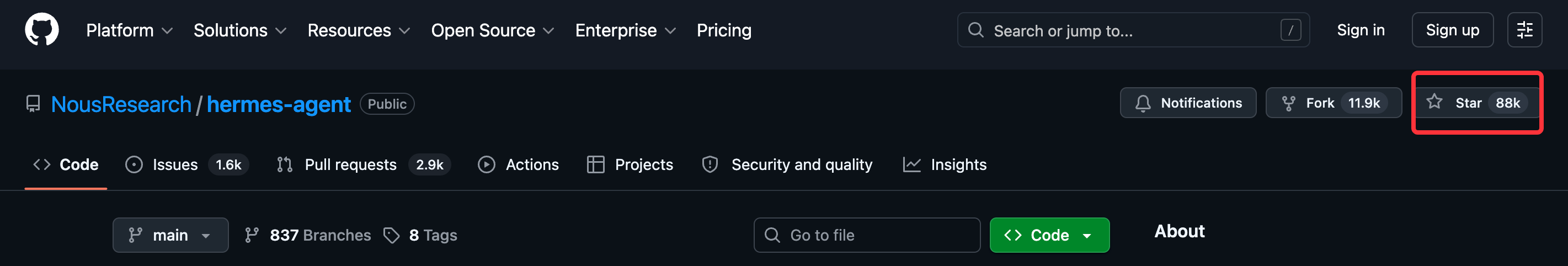Click the Notifications bell button
This screenshot has width=1568, height=266.
pyautogui.click(x=1187, y=103)
